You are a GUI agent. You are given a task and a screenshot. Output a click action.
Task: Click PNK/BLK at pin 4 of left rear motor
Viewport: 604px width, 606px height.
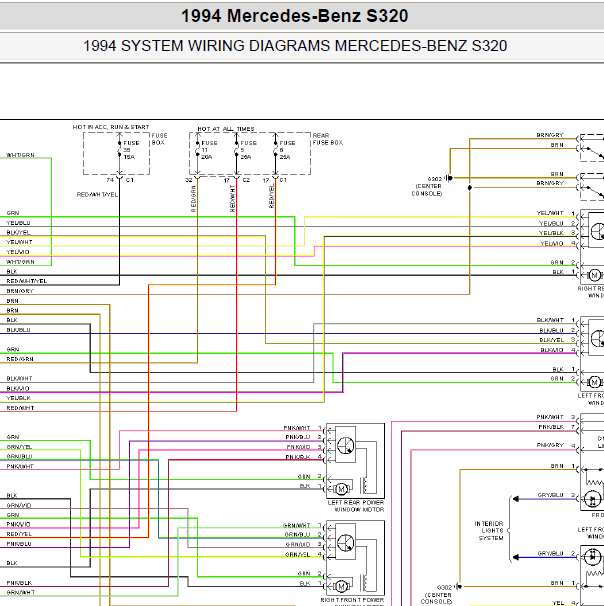tap(298, 457)
